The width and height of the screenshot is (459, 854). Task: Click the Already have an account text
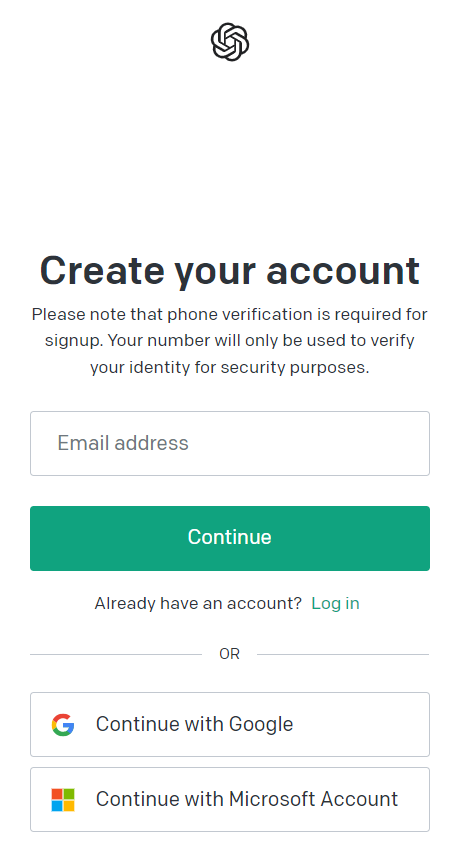pos(198,603)
